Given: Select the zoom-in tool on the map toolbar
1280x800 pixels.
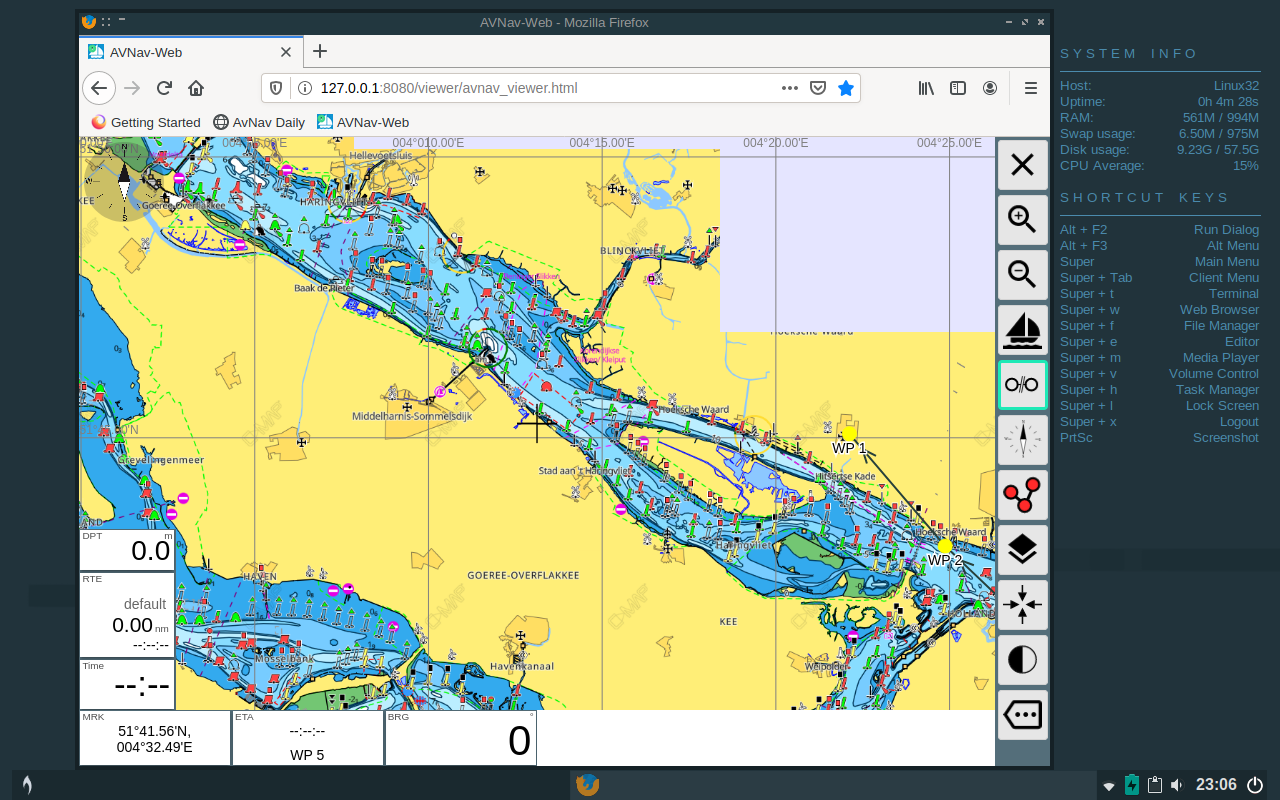Looking at the screenshot, I should [x=1022, y=220].
